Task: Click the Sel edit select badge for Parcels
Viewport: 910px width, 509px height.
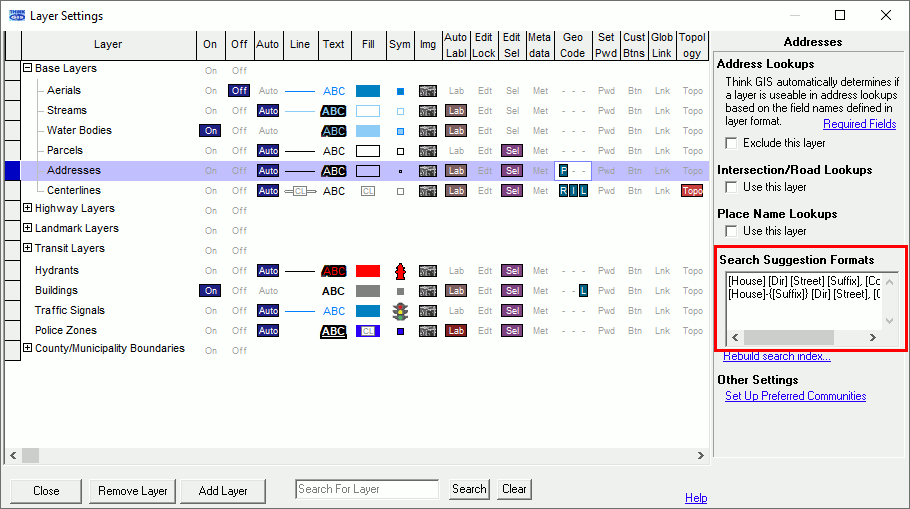Action: tap(512, 151)
